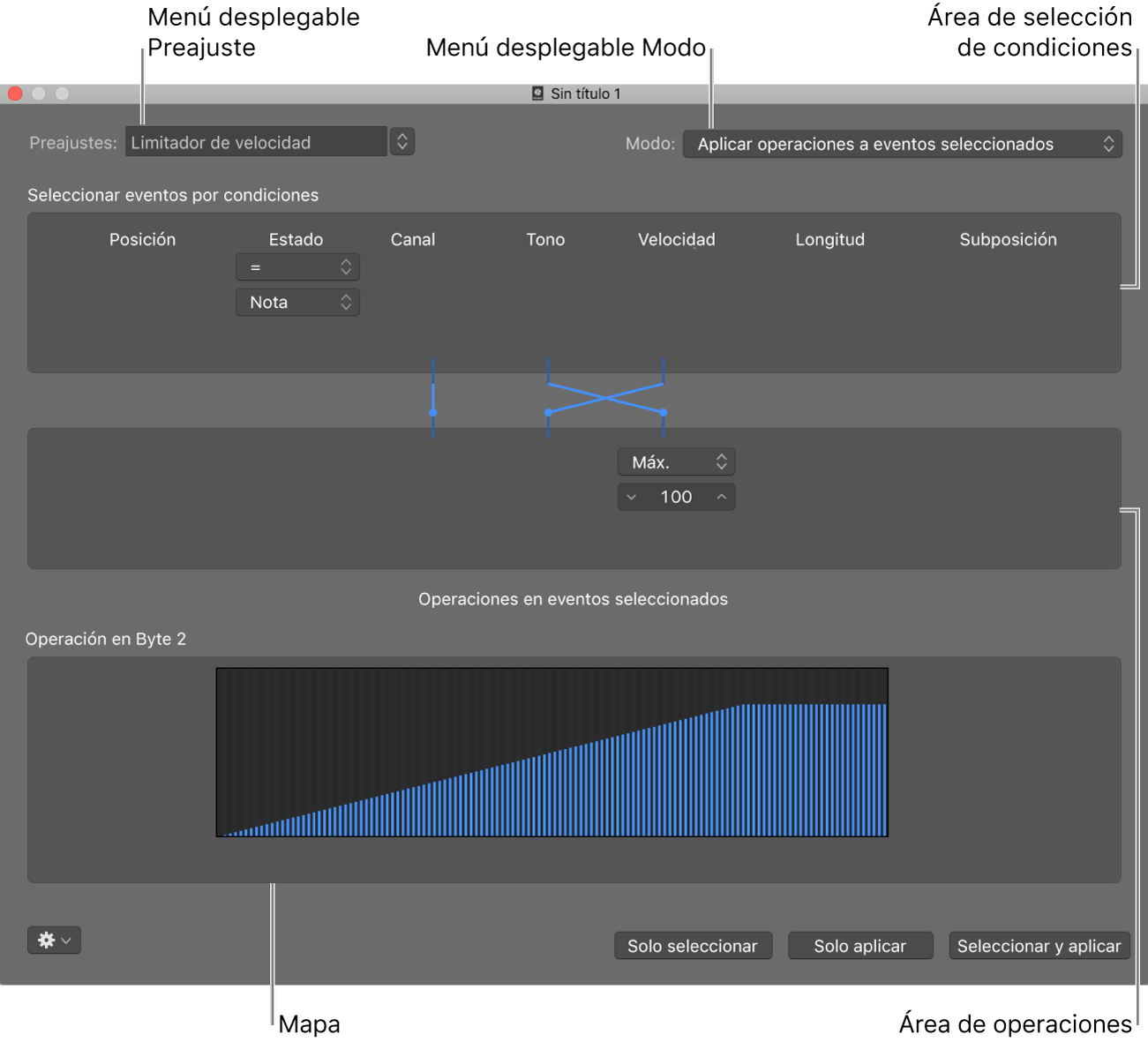1148x1042 pixels.
Task: Click the Operaciones en eventos seleccionados label
Action: (574, 599)
